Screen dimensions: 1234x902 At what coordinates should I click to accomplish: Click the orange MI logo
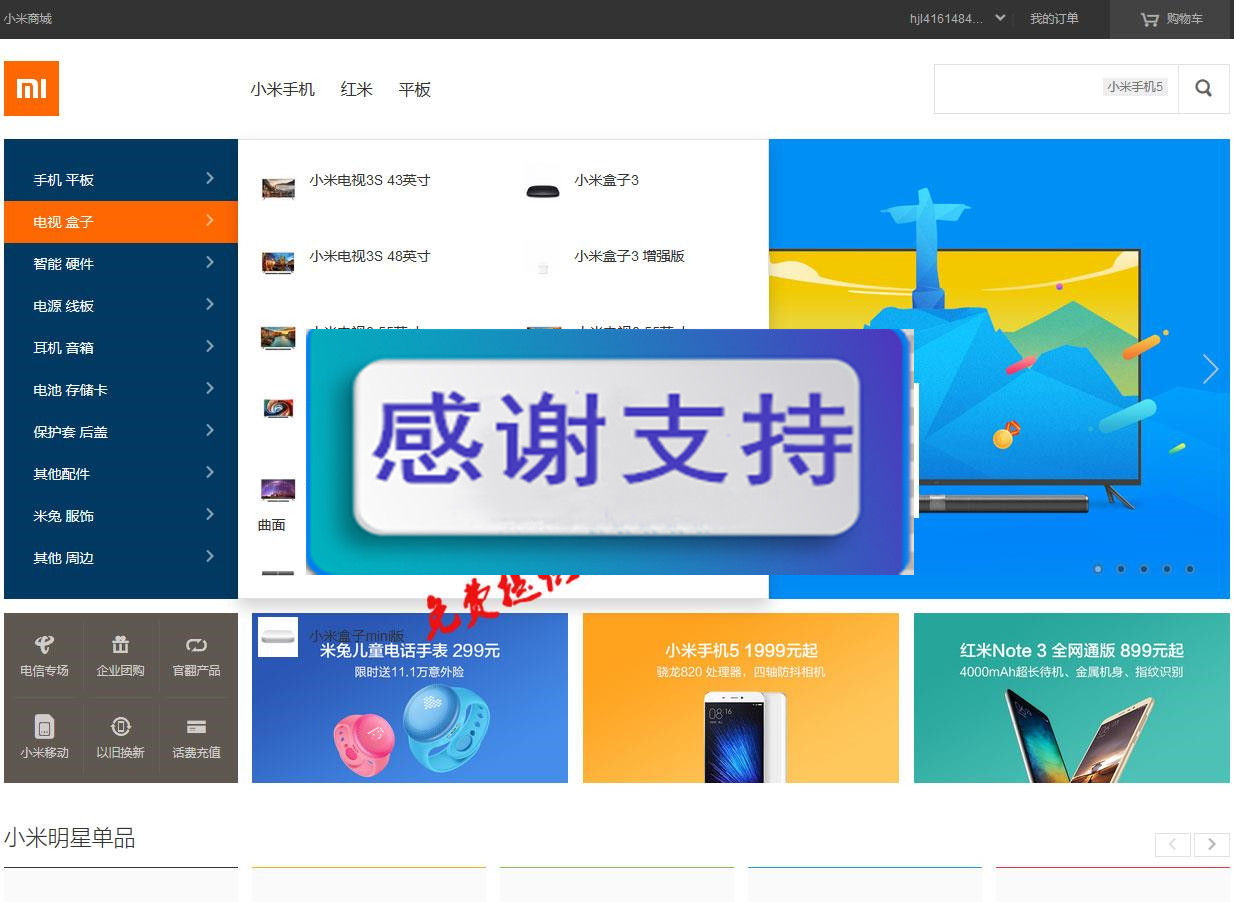point(31,88)
